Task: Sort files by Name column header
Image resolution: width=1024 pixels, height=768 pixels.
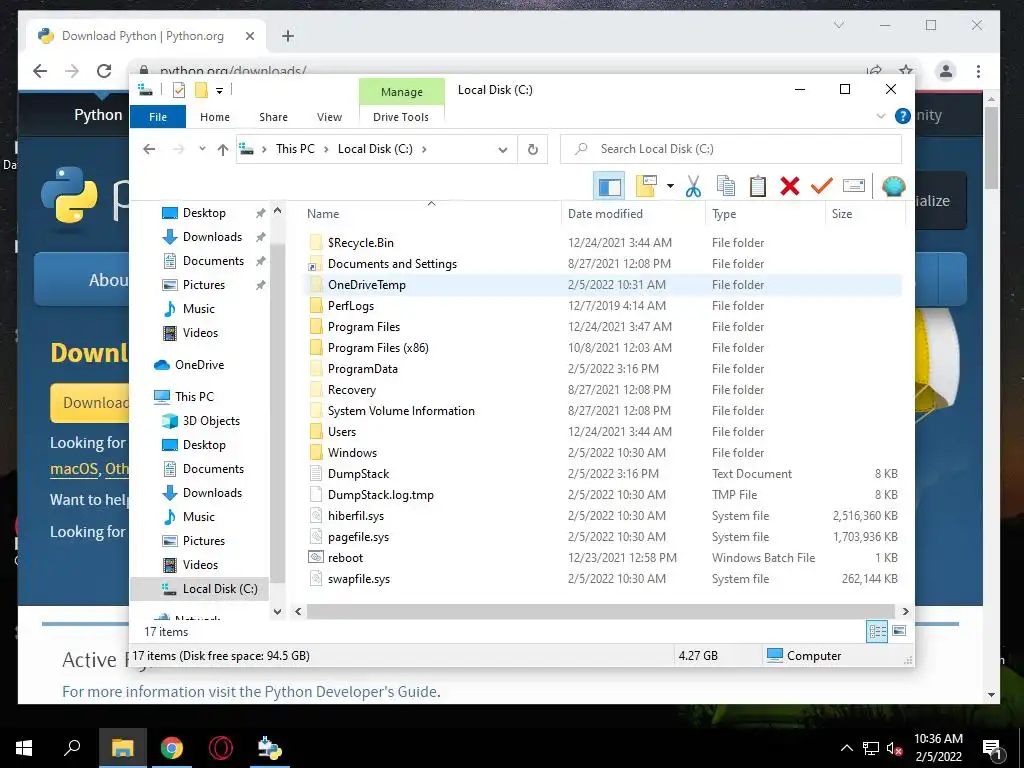Action: pyautogui.click(x=431, y=214)
